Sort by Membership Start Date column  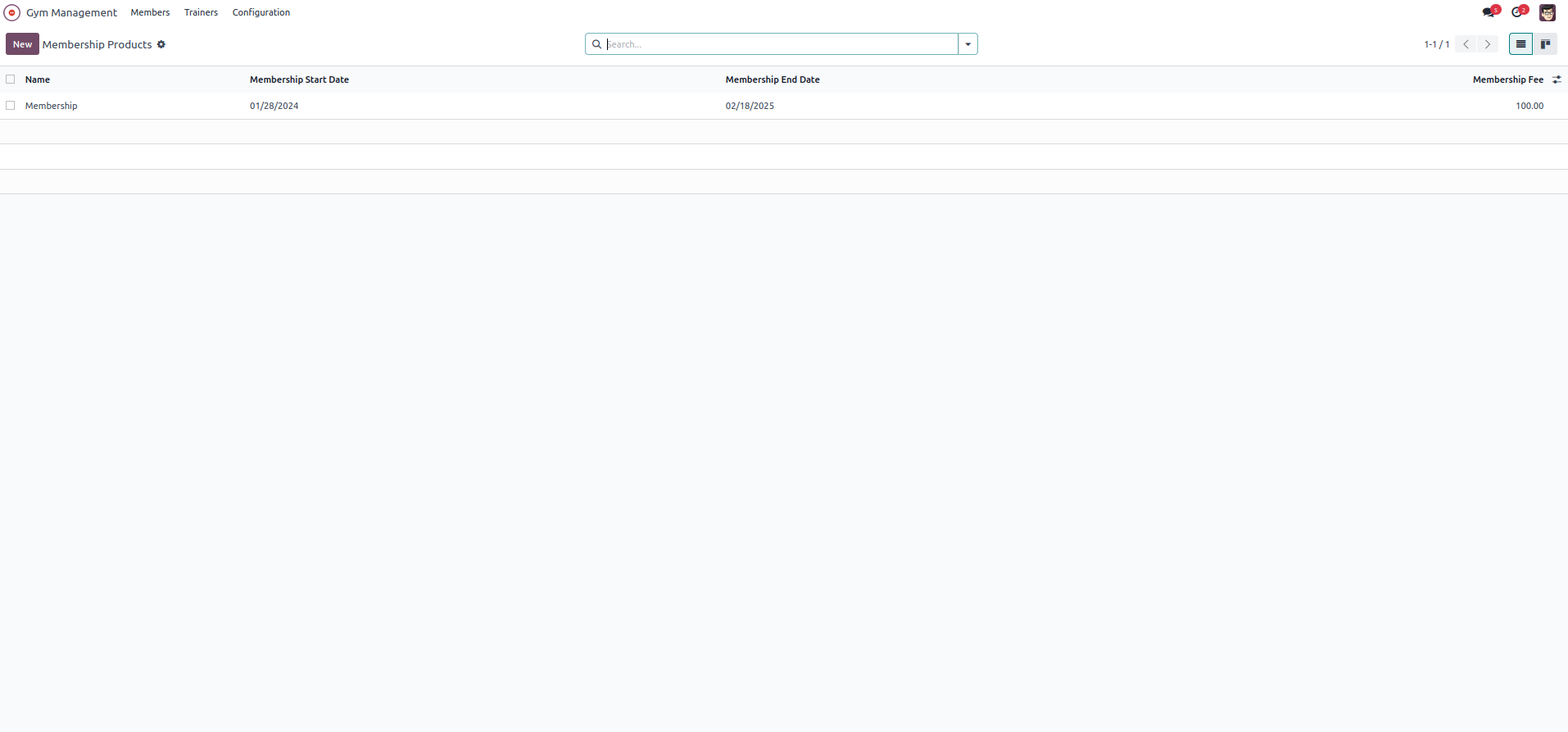(299, 80)
